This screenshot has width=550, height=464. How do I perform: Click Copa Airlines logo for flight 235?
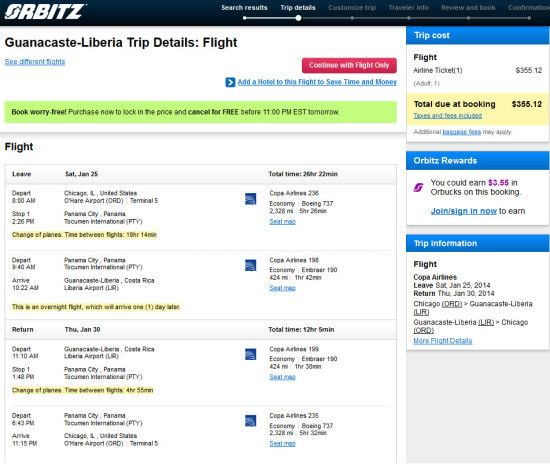coord(250,421)
